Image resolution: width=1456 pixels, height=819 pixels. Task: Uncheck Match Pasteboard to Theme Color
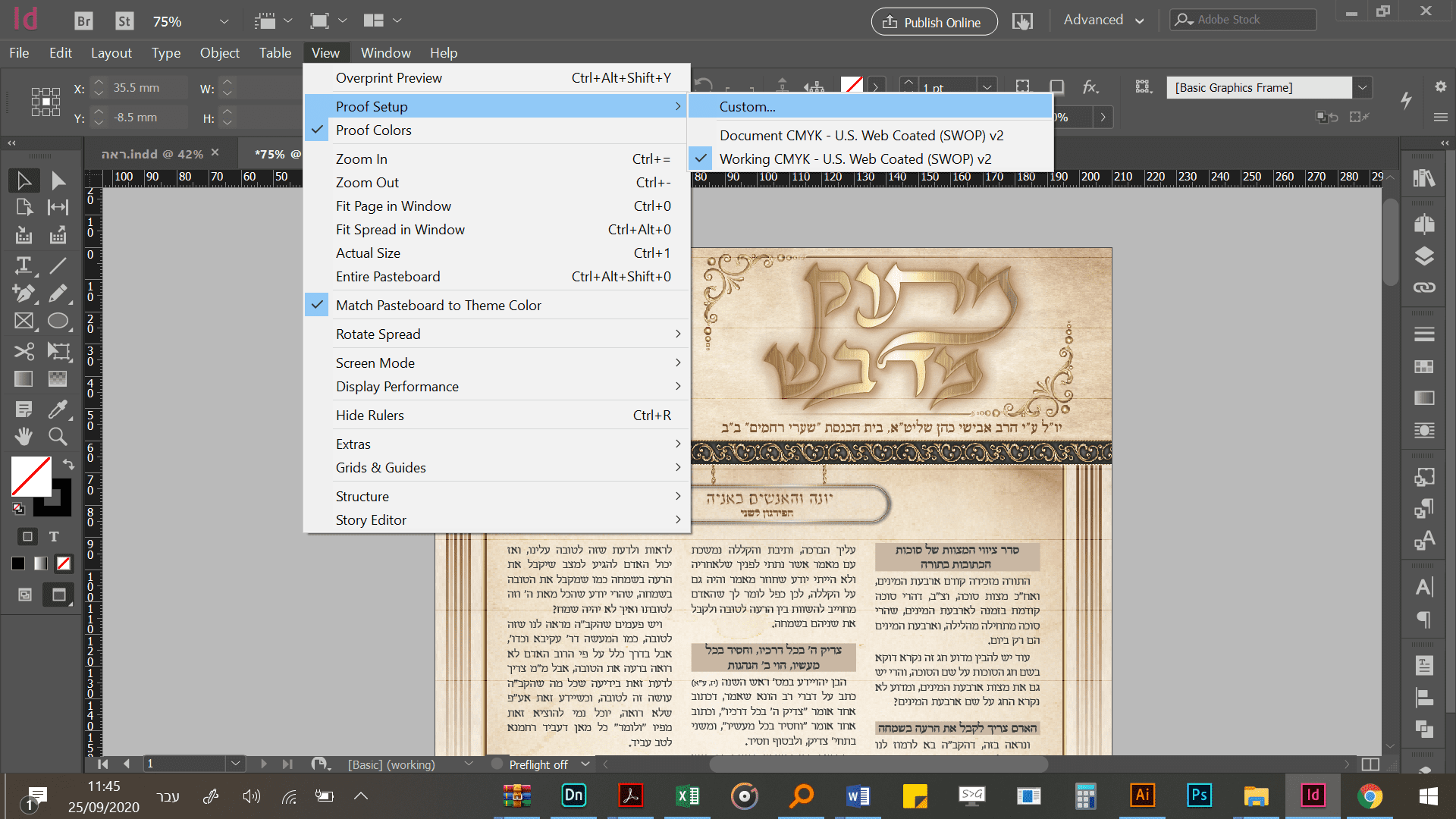click(x=438, y=306)
